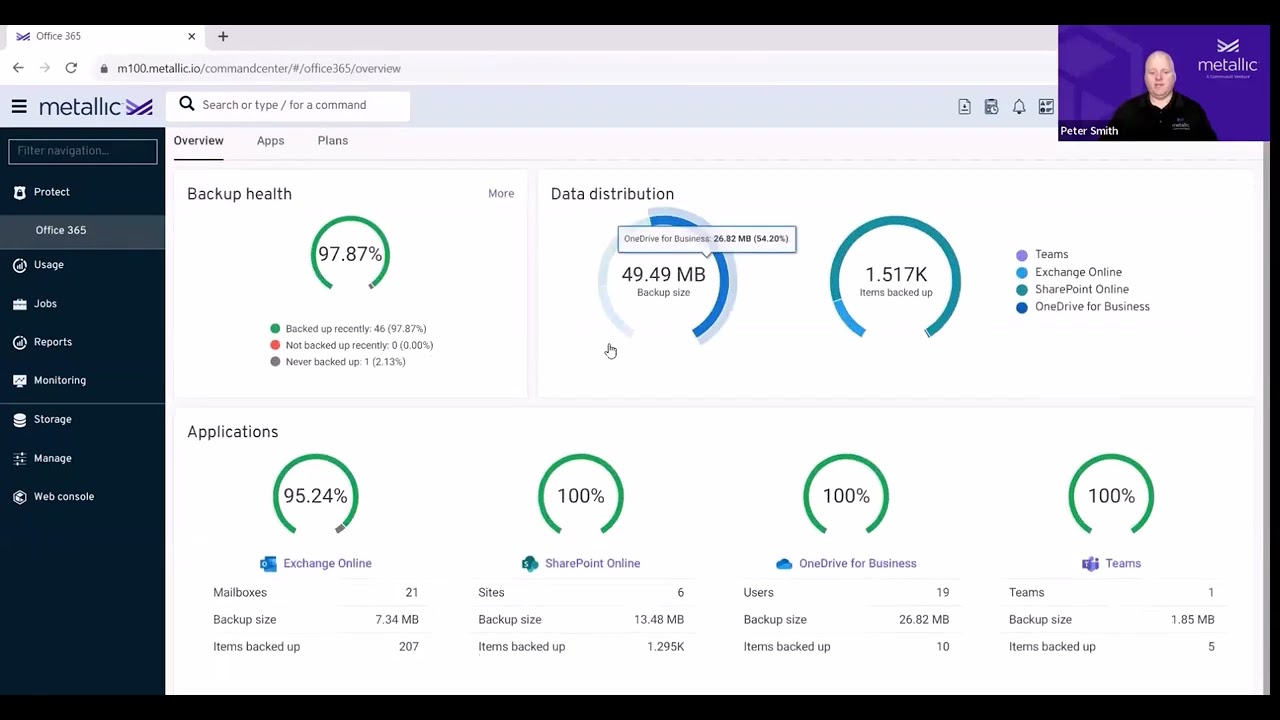Go forward in the browser
1280x720 pixels.
(44, 68)
